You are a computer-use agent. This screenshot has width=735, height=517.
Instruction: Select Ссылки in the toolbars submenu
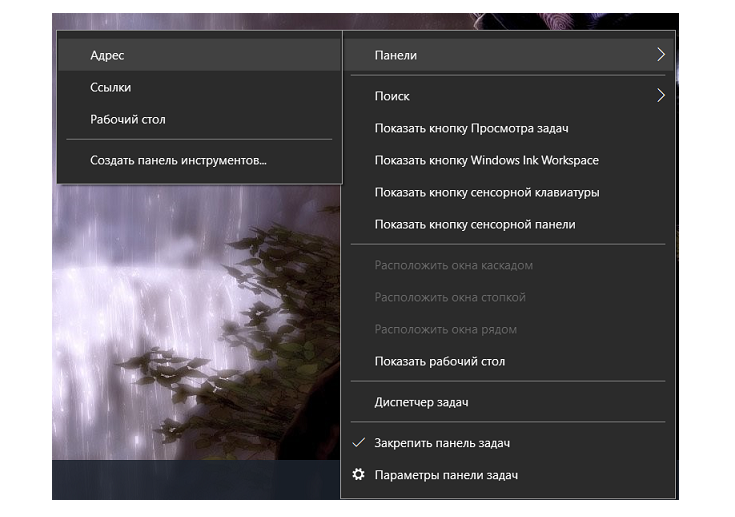[111, 88]
